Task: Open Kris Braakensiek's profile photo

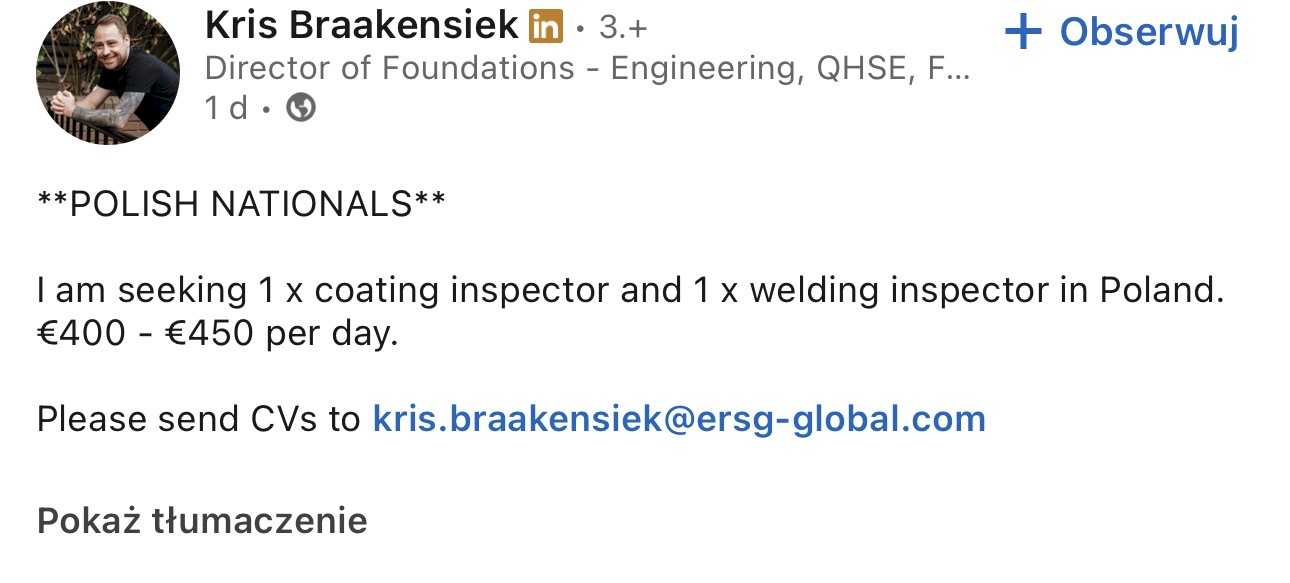Action: tap(108, 73)
